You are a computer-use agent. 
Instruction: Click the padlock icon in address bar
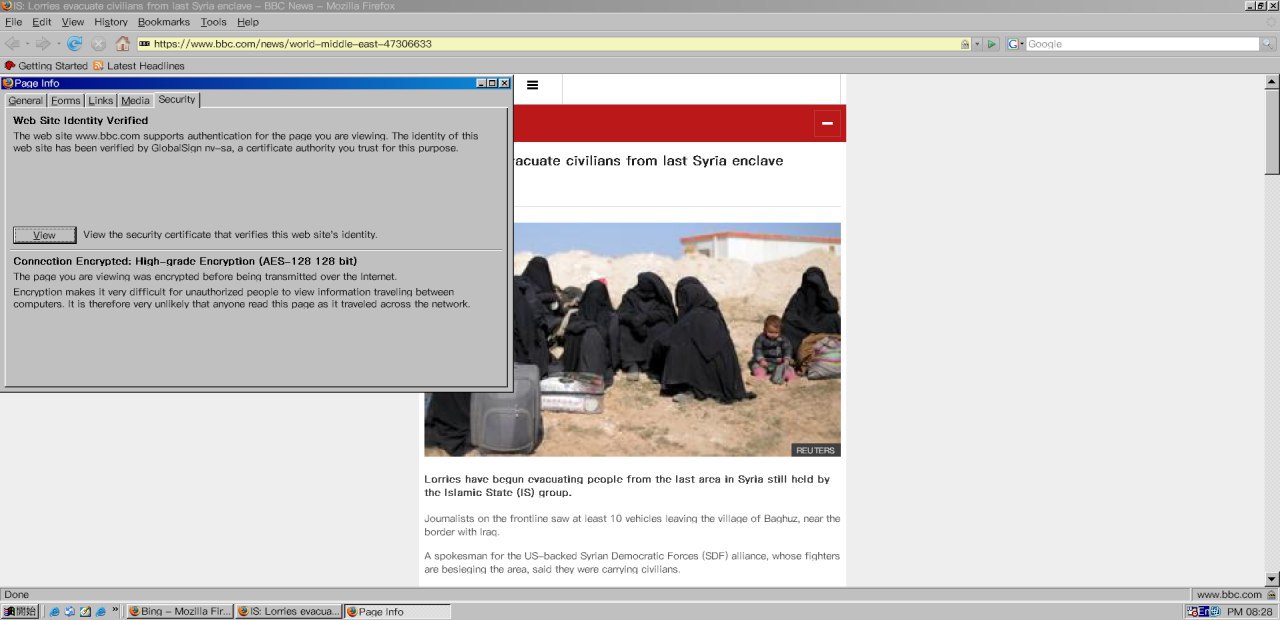[964, 44]
